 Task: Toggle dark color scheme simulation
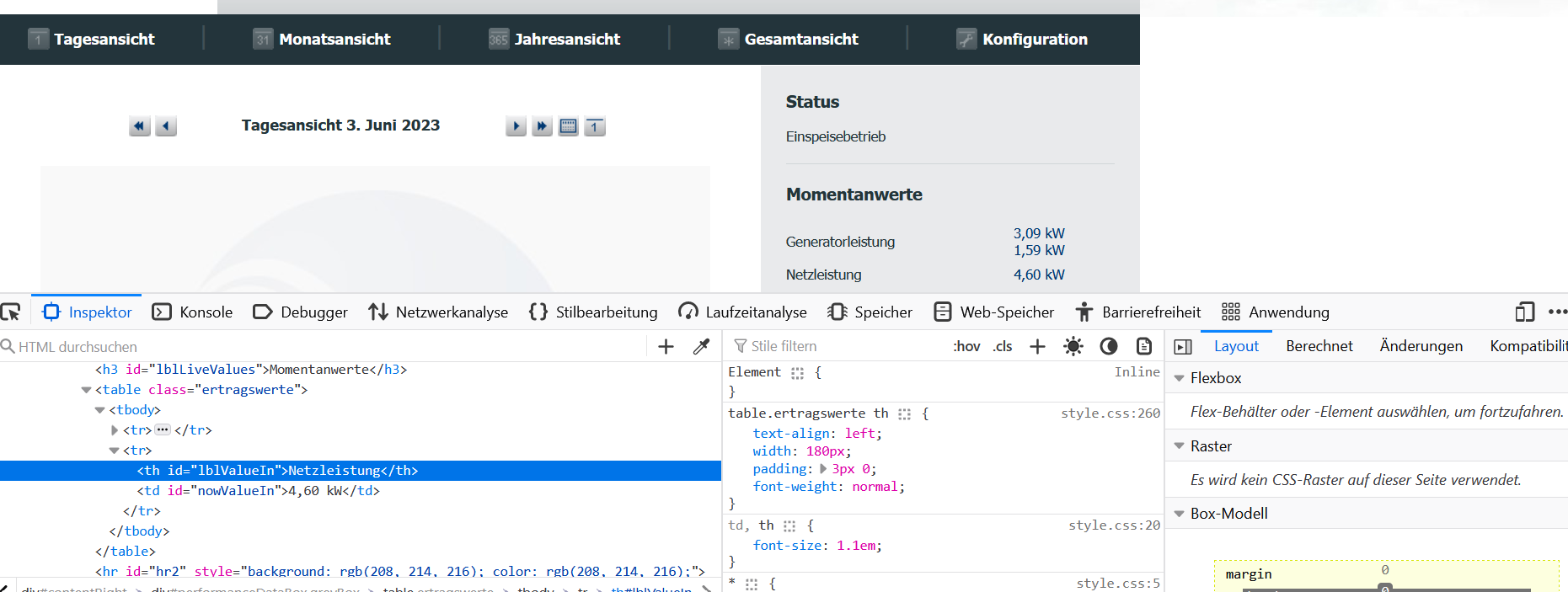pyautogui.click(x=1109, y=346)
